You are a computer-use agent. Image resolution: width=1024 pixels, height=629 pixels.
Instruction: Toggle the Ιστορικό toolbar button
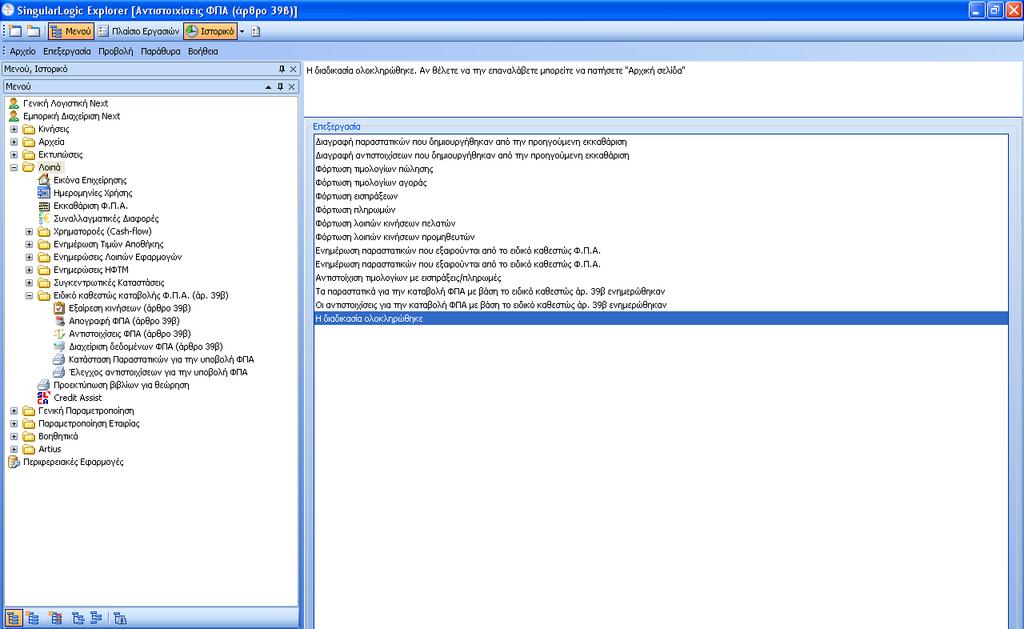tap(210, 31)
